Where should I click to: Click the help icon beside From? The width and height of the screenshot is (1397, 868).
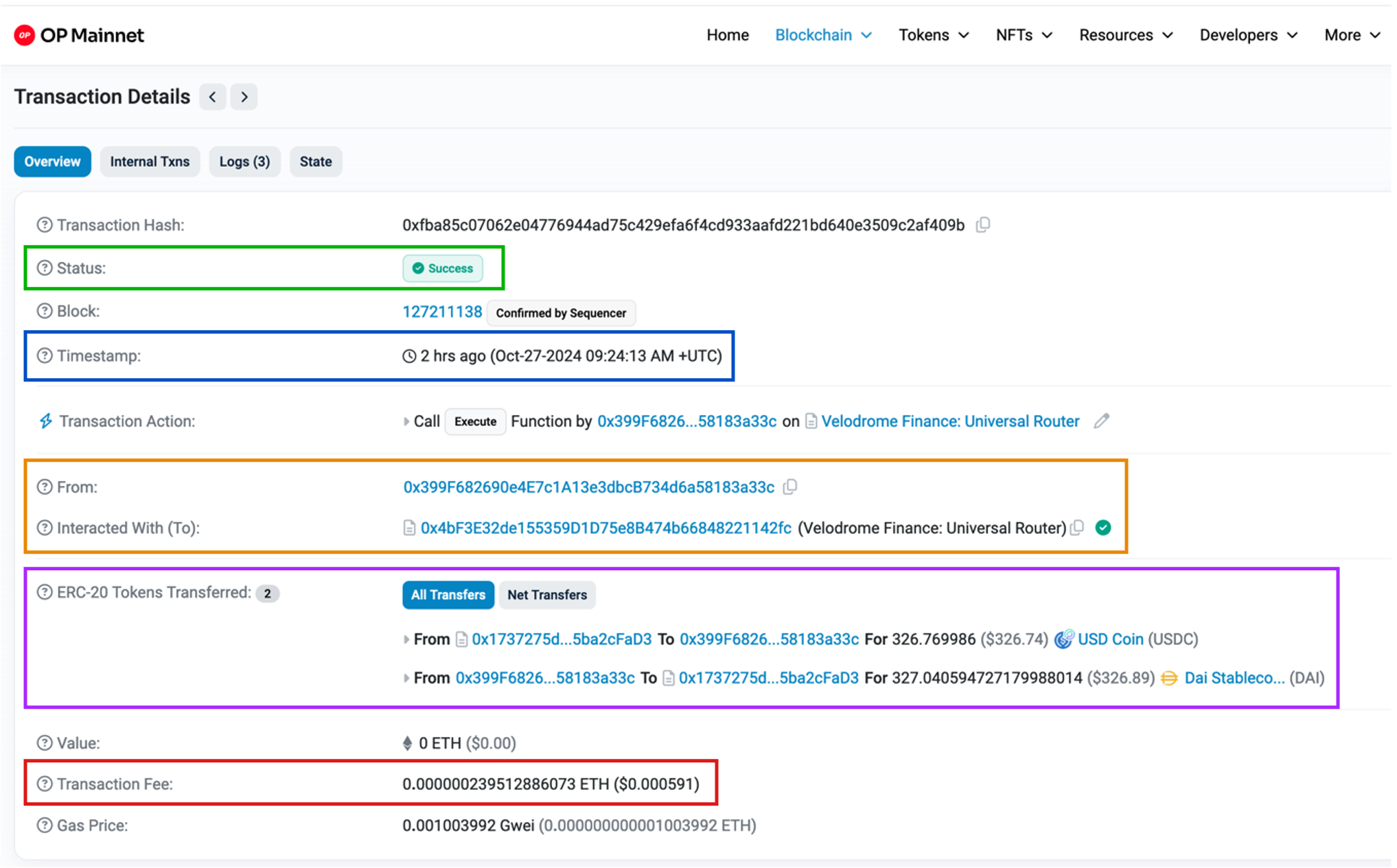point(45,487)
